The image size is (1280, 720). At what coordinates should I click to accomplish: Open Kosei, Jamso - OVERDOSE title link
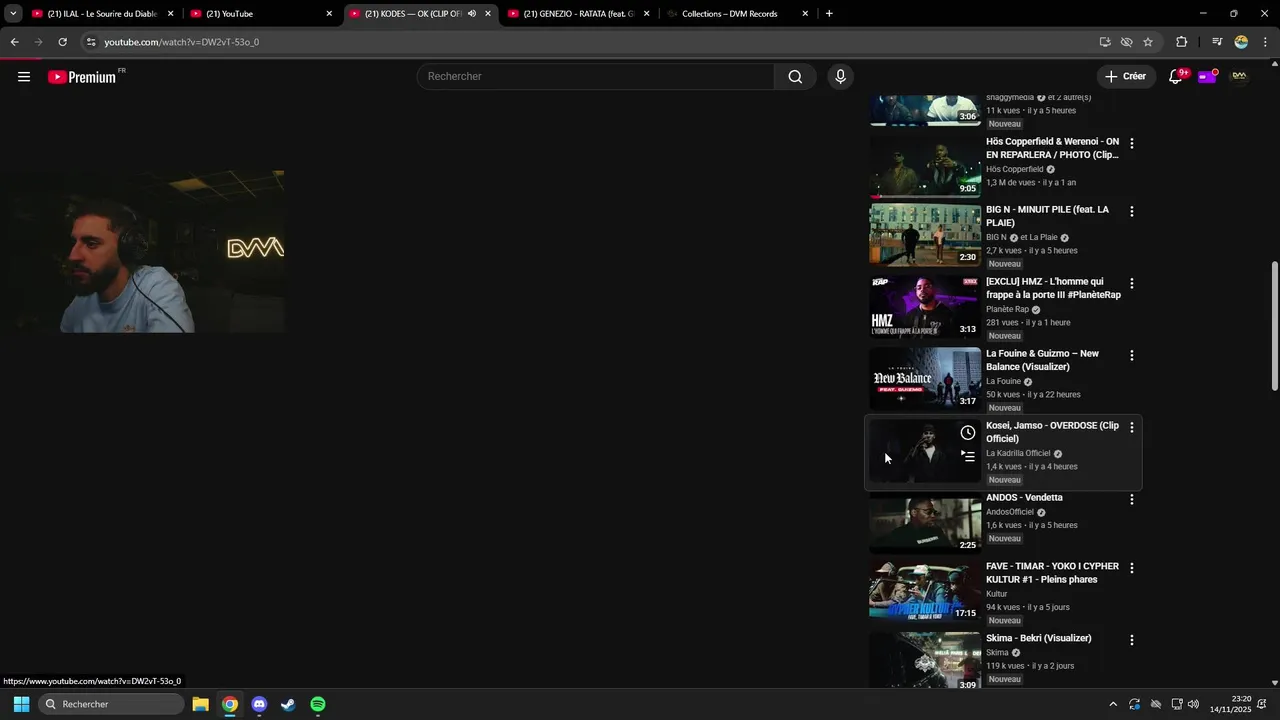pyautogui.click(x=1052, y=432)
